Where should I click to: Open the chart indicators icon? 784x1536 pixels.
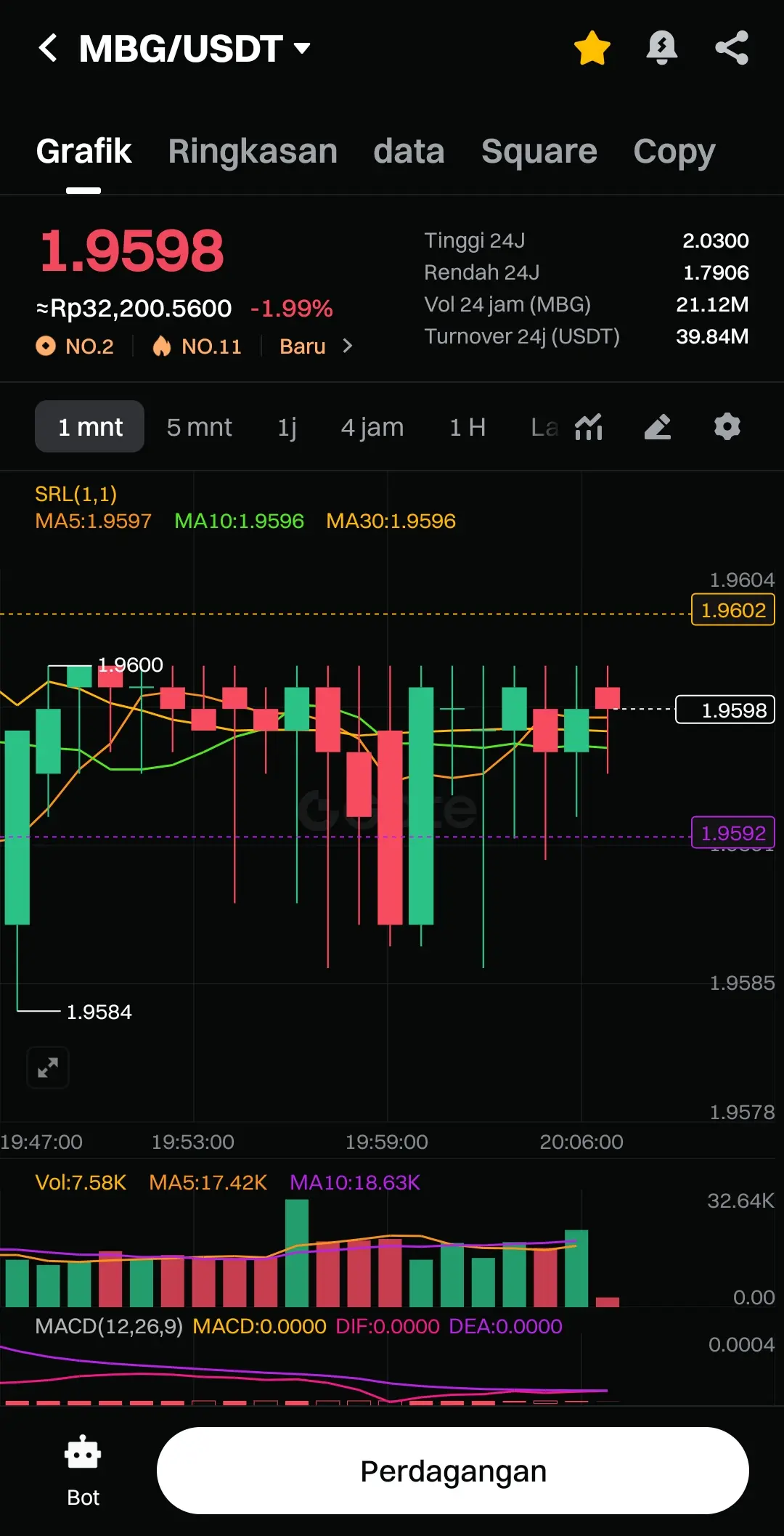589,426
